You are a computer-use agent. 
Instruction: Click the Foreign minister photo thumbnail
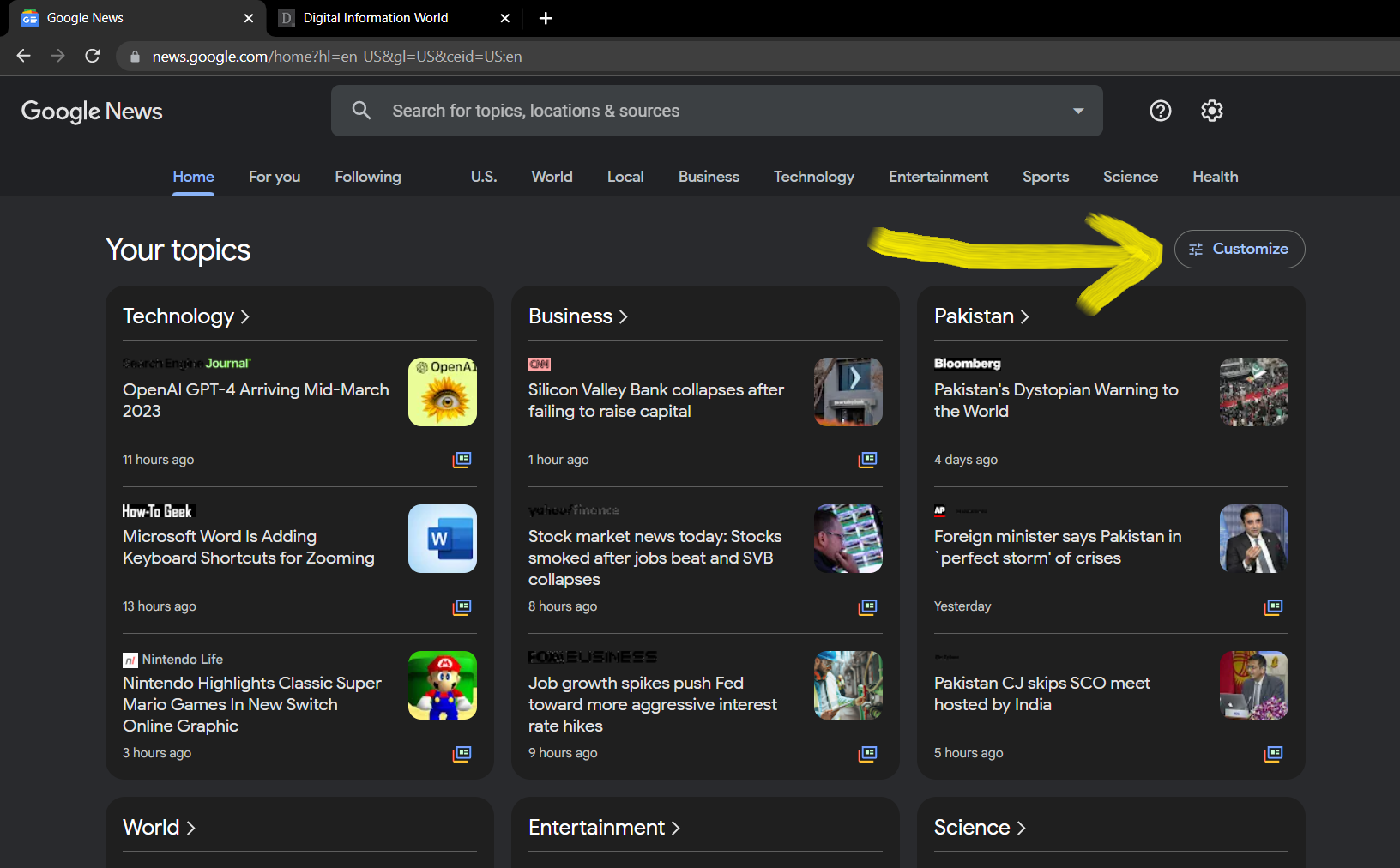click(1254, 539)
